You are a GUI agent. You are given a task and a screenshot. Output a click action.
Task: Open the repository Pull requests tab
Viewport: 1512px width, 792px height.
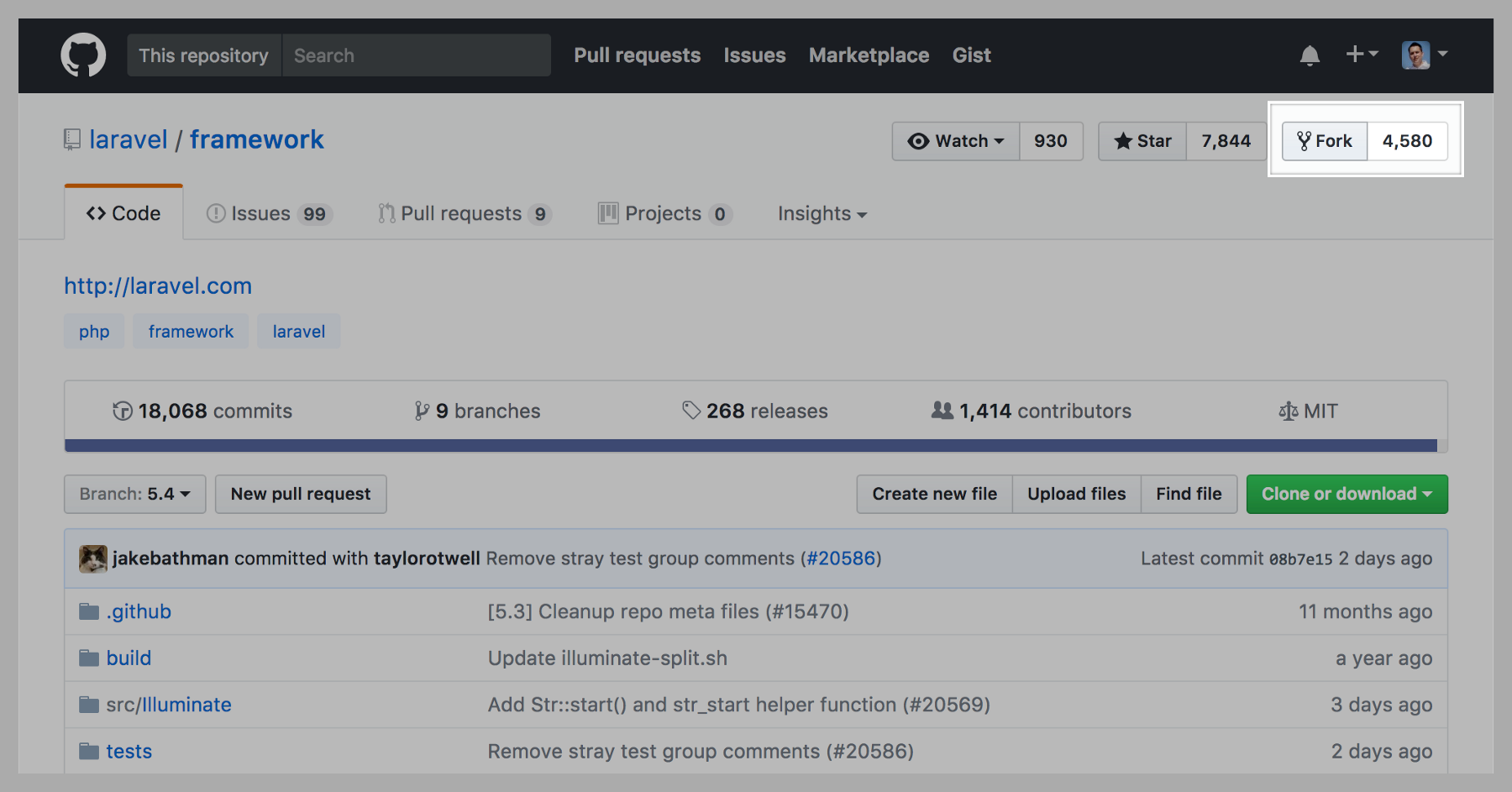click(464, 213)
